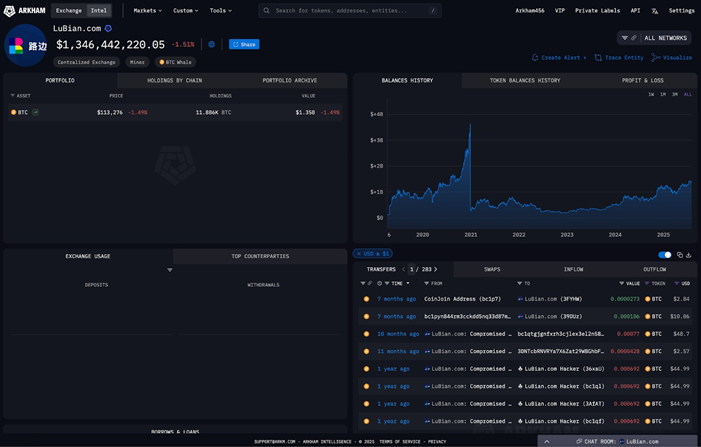Go to next transfers page arrow

pyautogui.click(x=436, y=269)
